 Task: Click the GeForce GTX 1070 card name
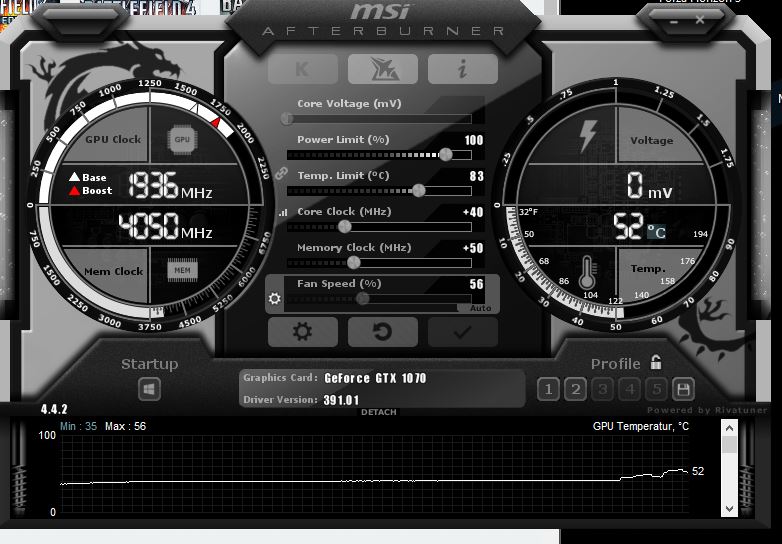tap(375, 378)
